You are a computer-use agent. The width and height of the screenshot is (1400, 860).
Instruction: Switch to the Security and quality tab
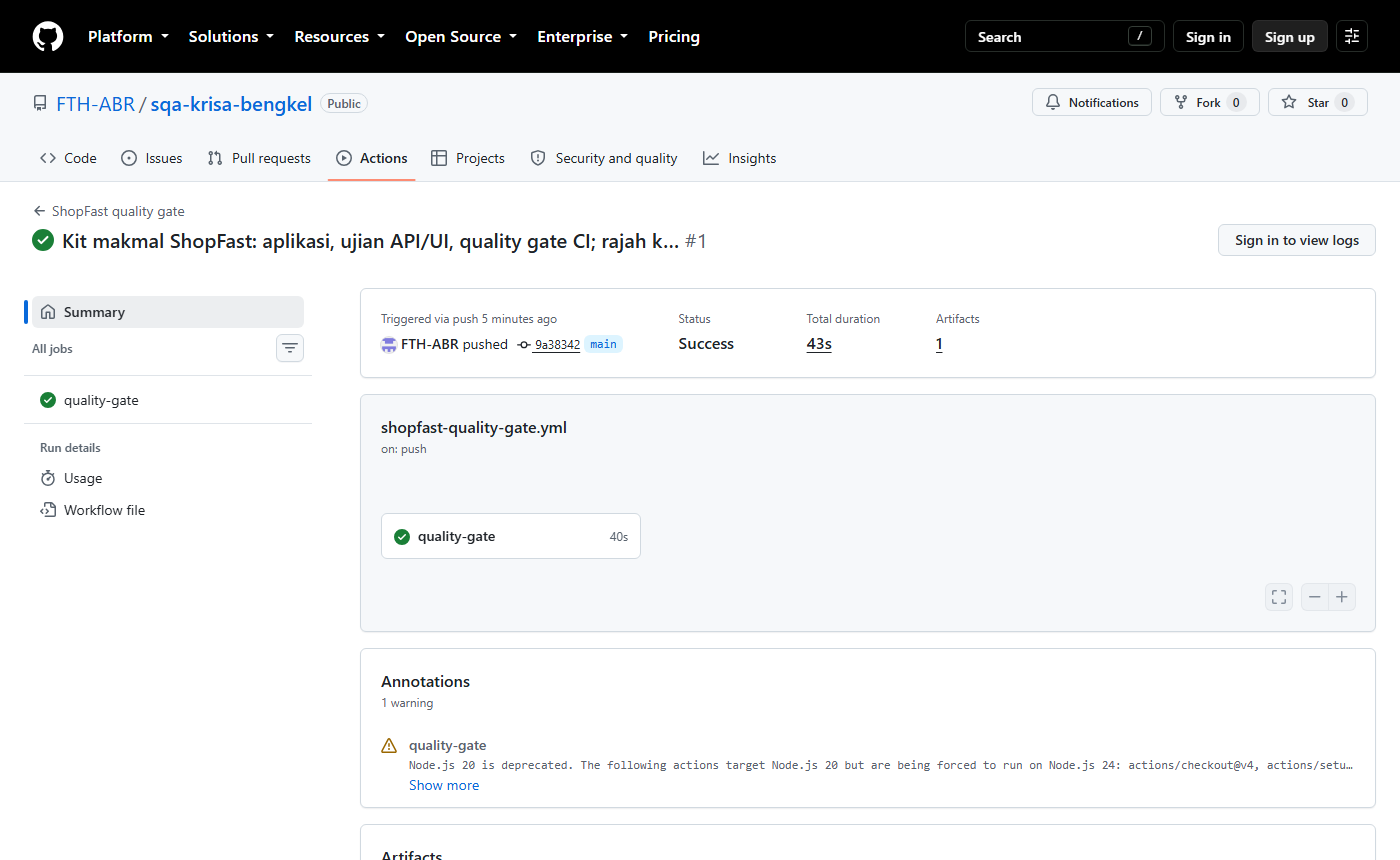pos(604,158)
